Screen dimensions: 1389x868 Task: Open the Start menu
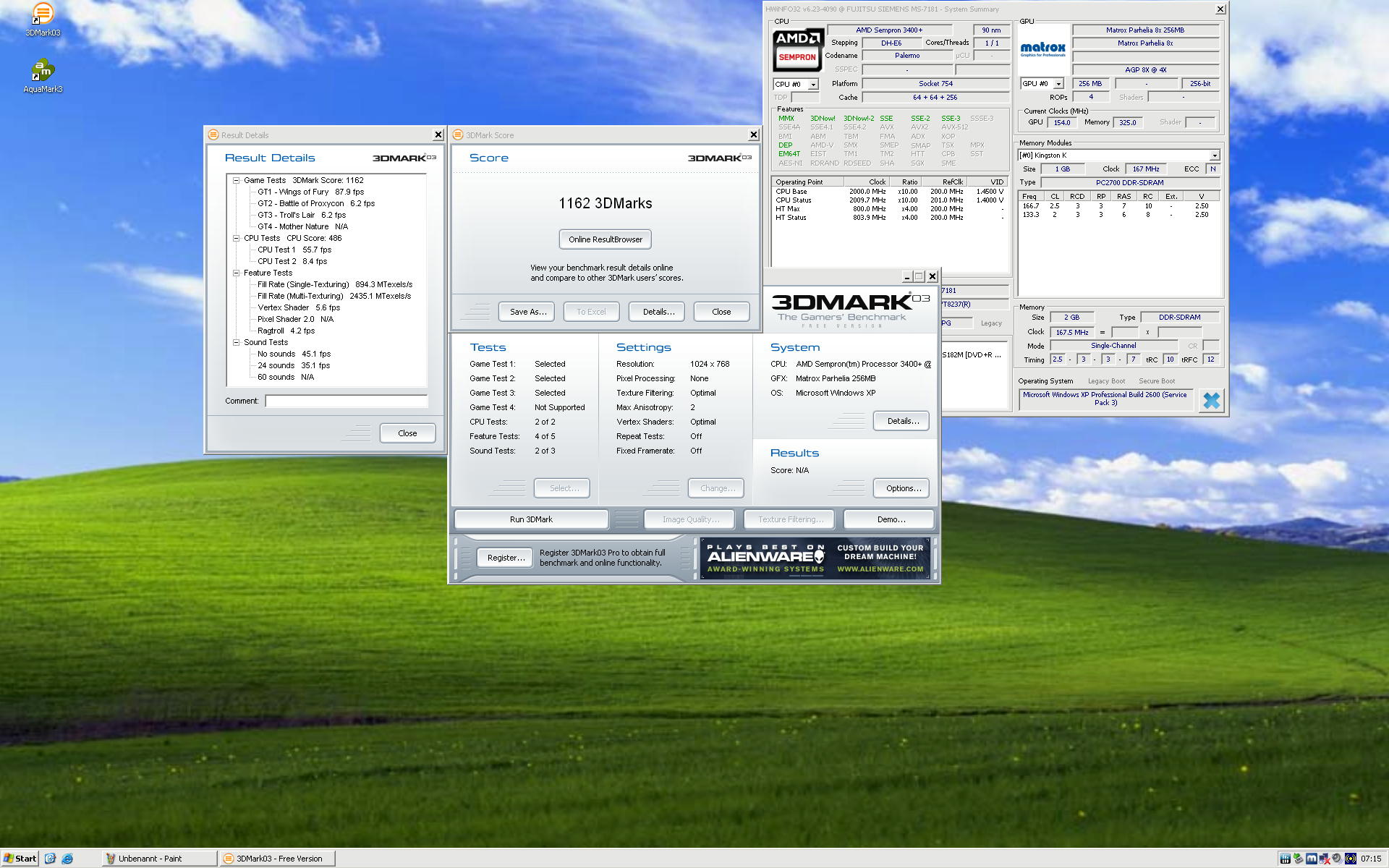point(20,859)
